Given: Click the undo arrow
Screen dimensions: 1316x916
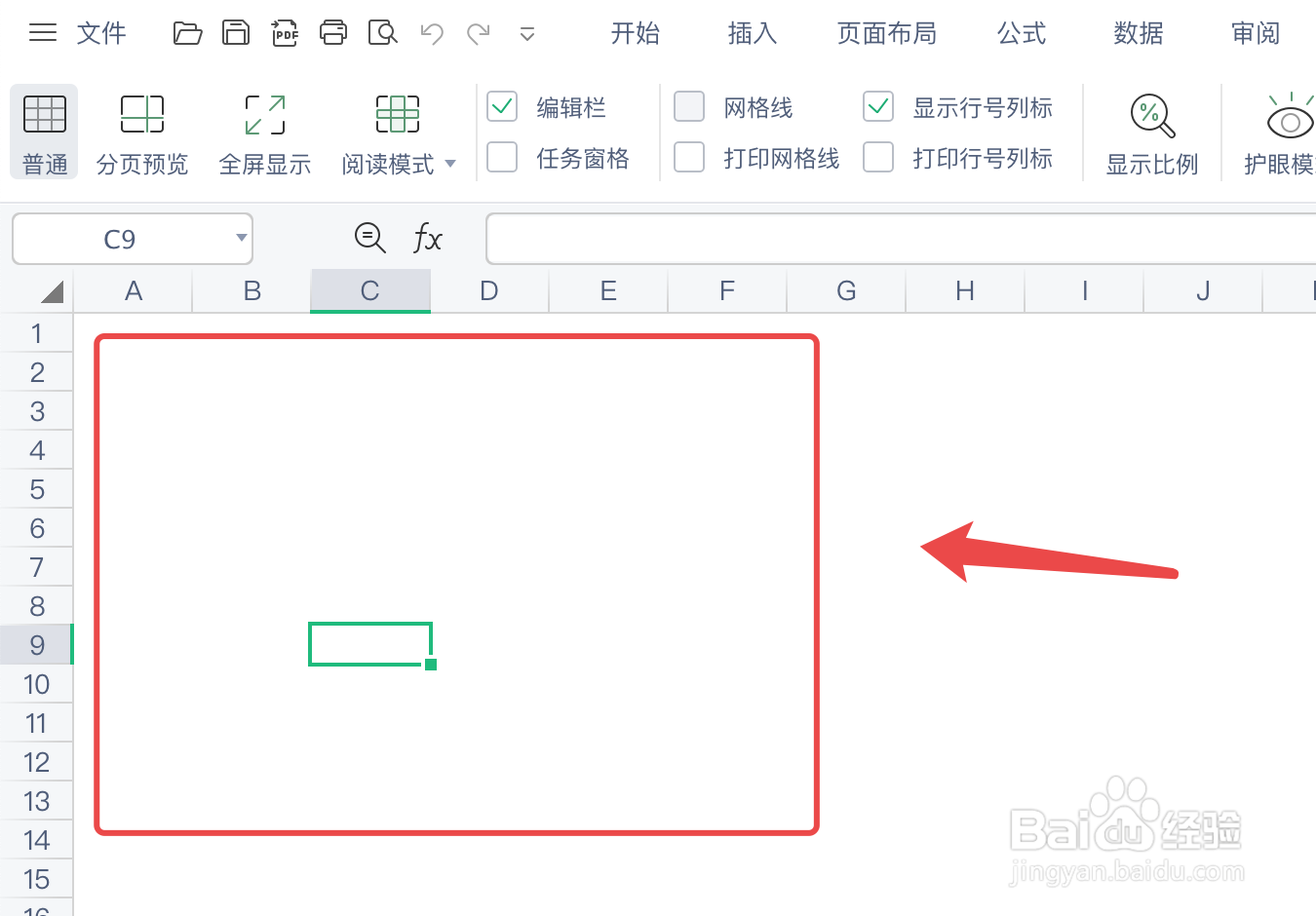Looking at the screenshot, I should (432, 34).
